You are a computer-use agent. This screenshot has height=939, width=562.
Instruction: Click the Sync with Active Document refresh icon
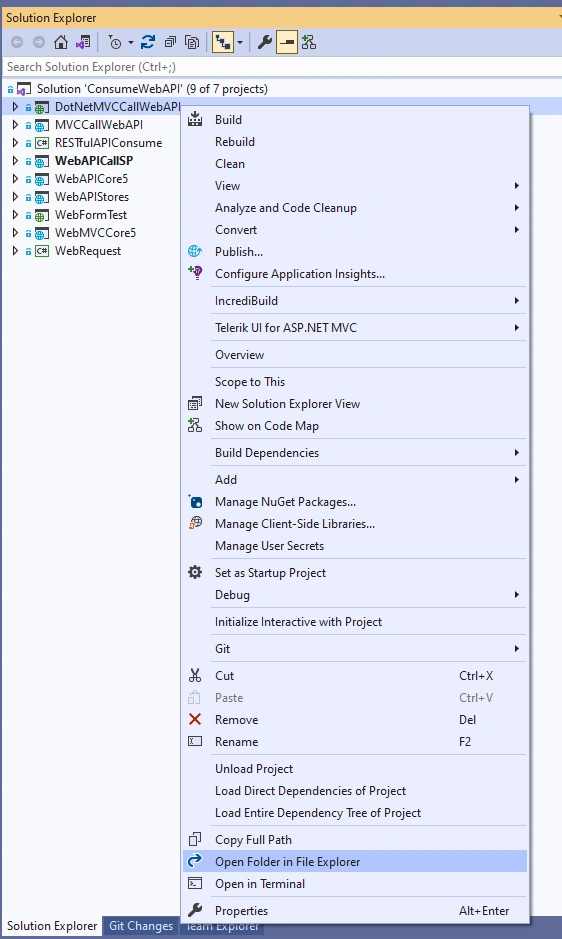coord(148,42)
